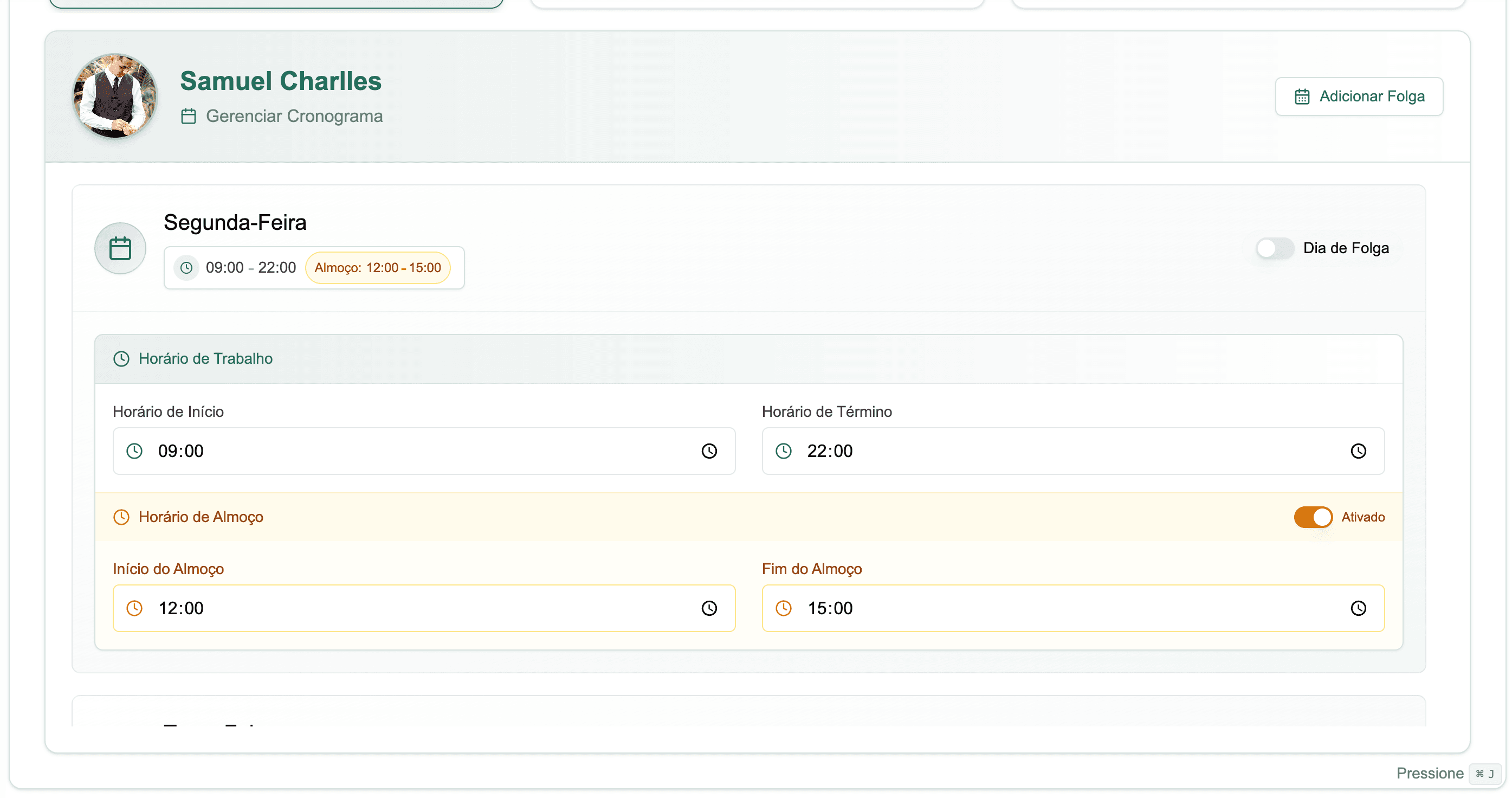
Task: Click the Segunda-Feira round calendar icon
Action: [120, 248]
